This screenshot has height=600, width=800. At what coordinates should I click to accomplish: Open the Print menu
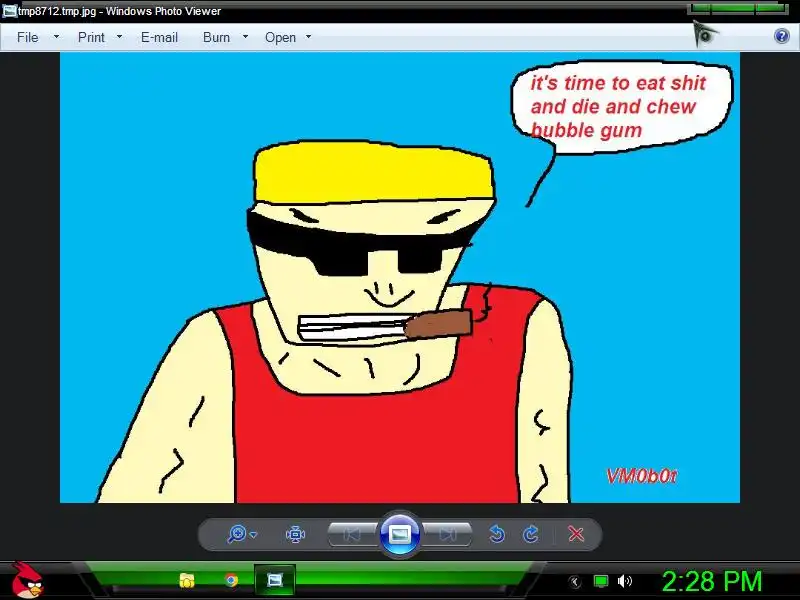click(x=91, y=37)
